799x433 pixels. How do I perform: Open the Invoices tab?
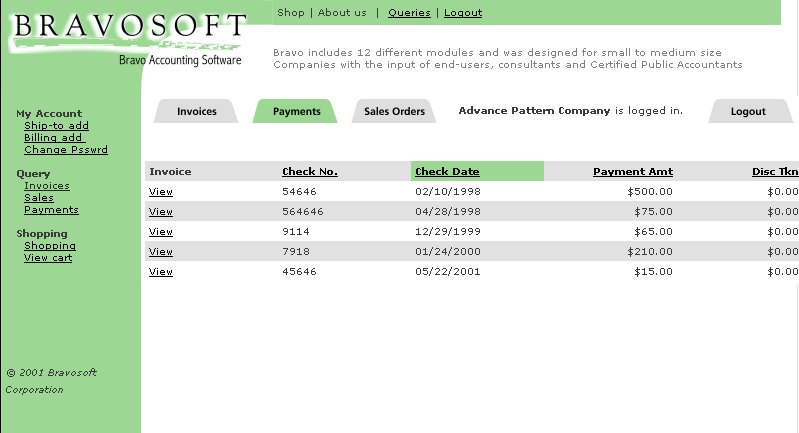click(196, 111)
